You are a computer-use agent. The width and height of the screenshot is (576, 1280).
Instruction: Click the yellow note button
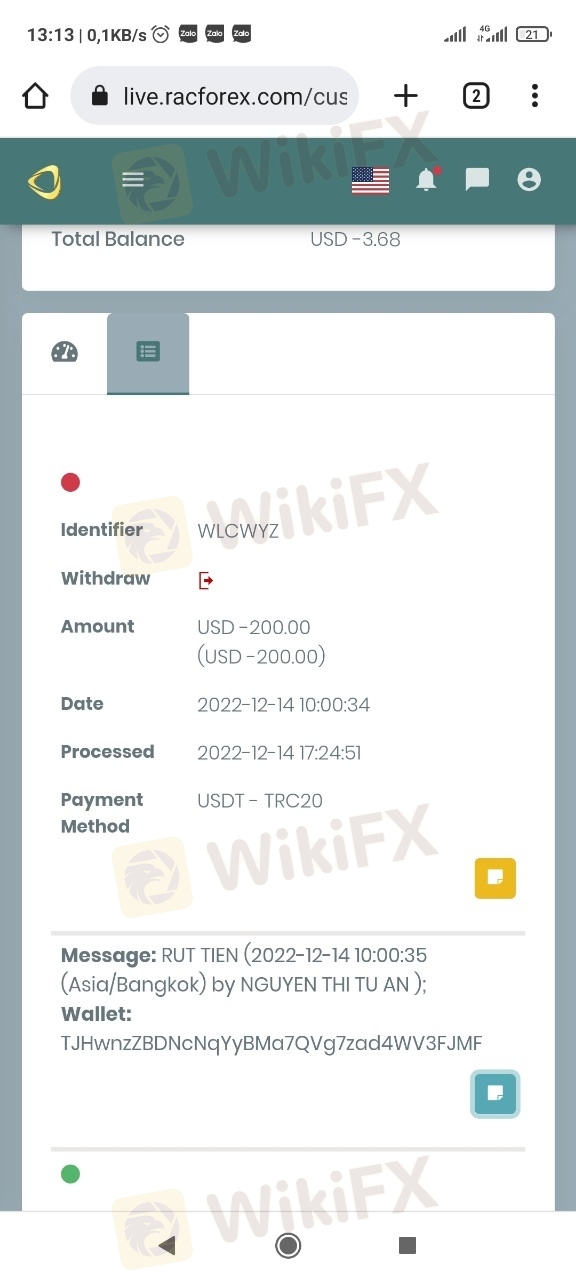pos(495,878)
